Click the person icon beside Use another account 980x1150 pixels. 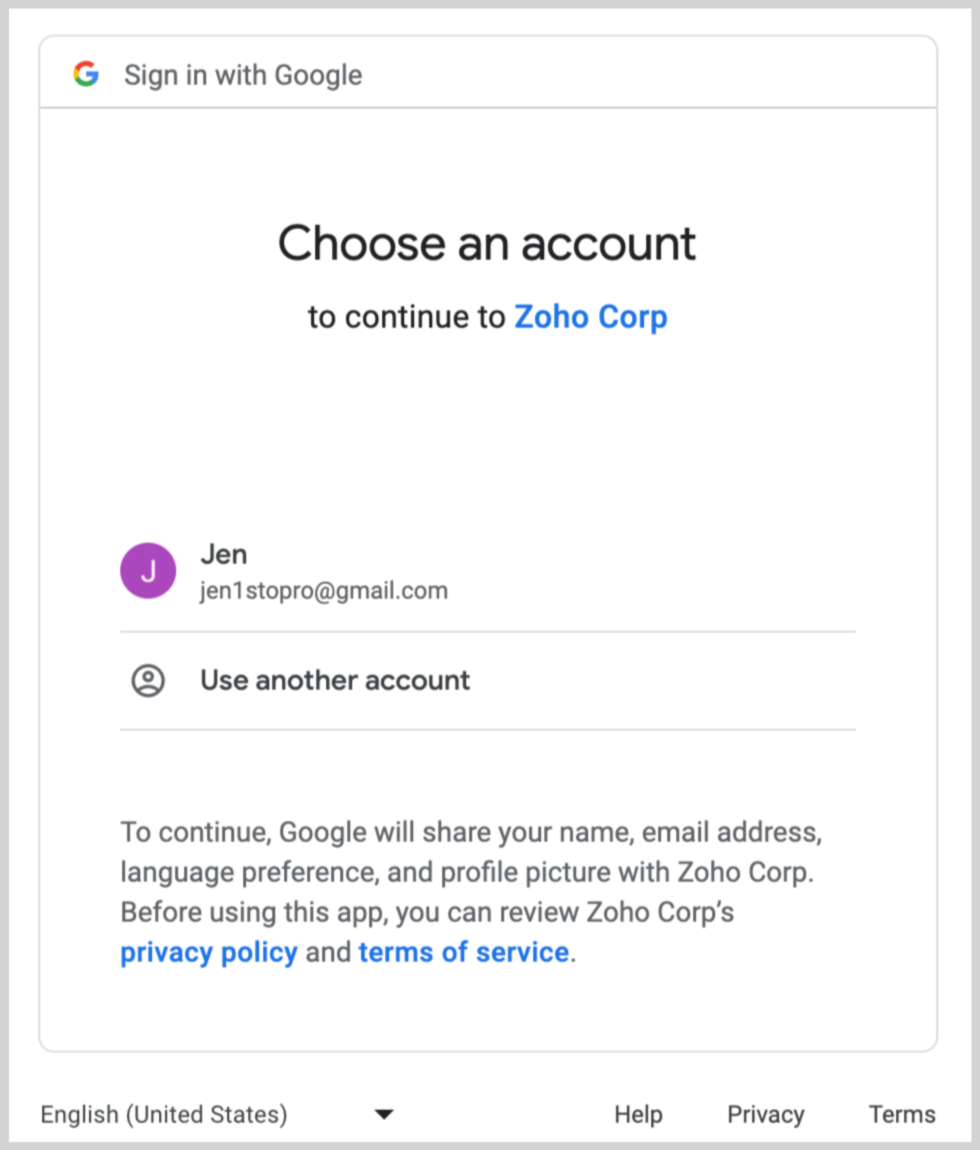point(148,681)
